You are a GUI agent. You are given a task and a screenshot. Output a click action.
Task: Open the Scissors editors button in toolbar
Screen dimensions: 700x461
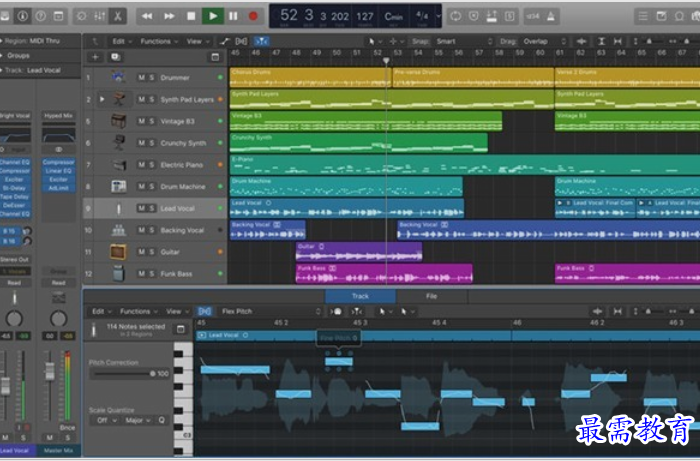pos(119,15)
